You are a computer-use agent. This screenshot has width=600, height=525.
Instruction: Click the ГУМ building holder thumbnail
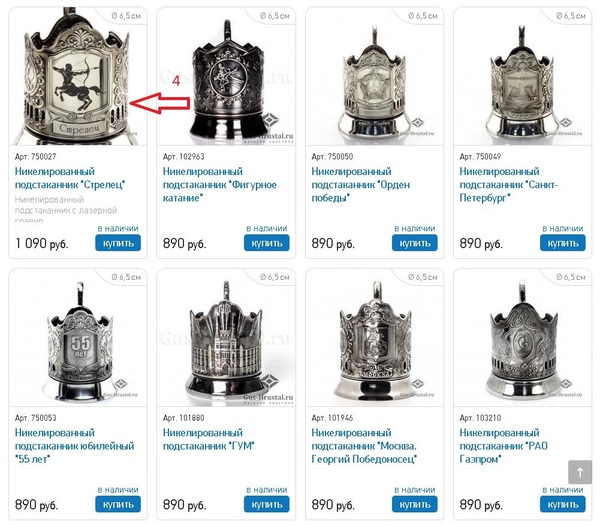click(x=226, y=338)
